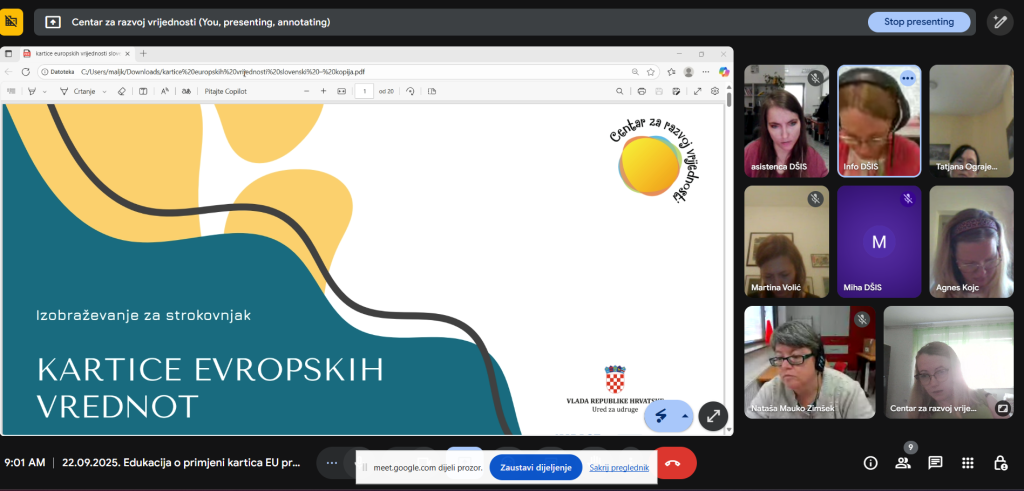
Task: Toggle the picture-in-picture icon on Centar za razvoj tile
Action: point(1002,408)
